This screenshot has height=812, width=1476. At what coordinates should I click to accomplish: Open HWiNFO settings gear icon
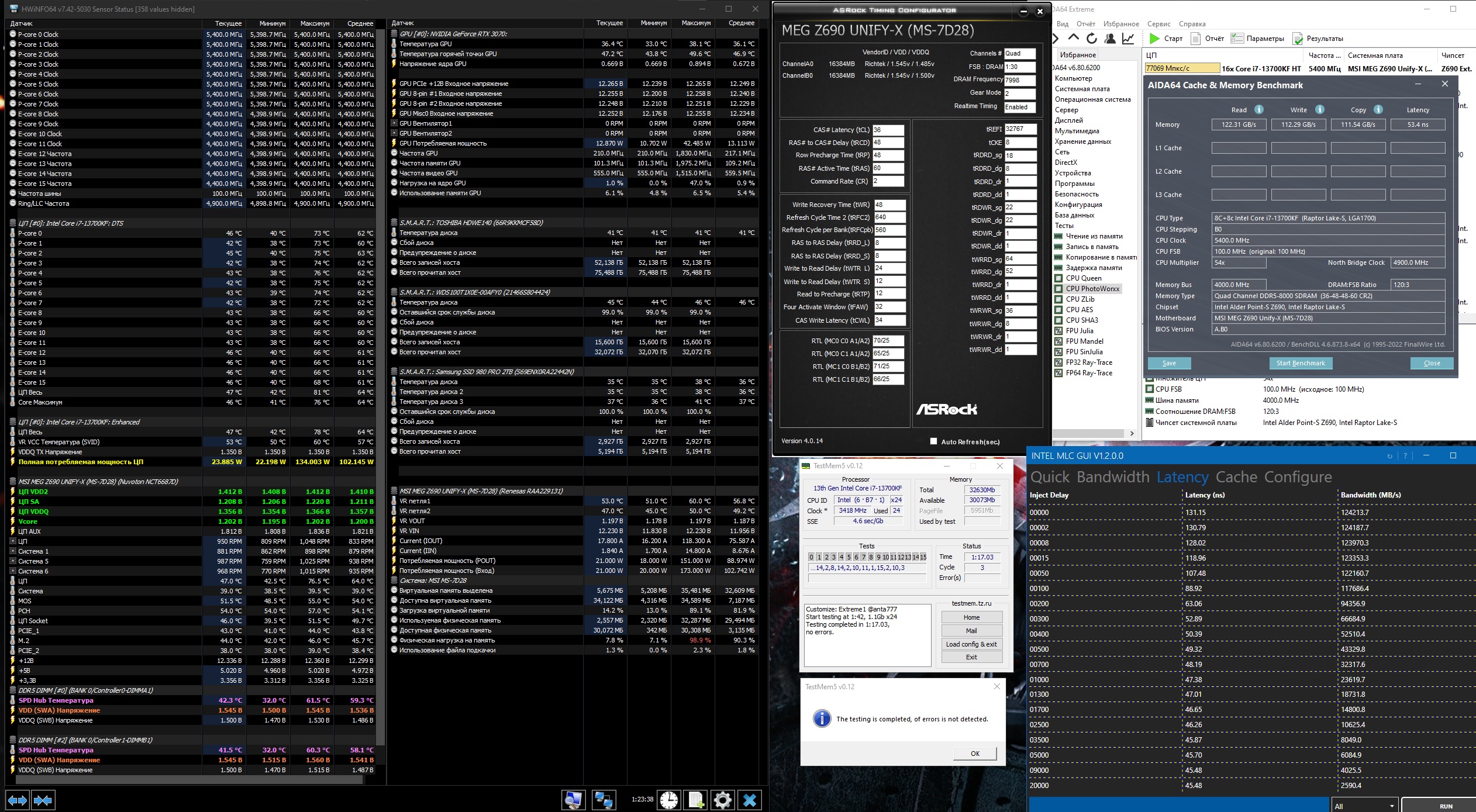coord(722,800)
